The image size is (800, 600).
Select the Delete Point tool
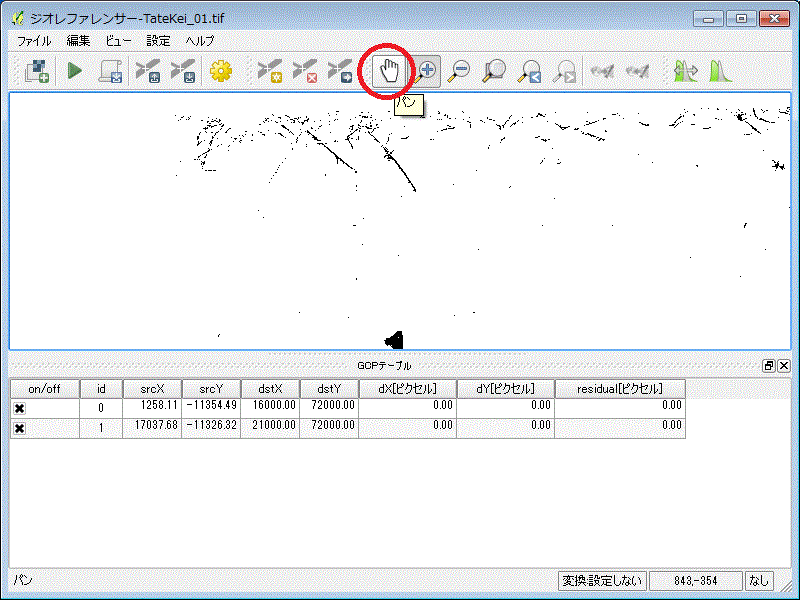(x=304, y=71)
